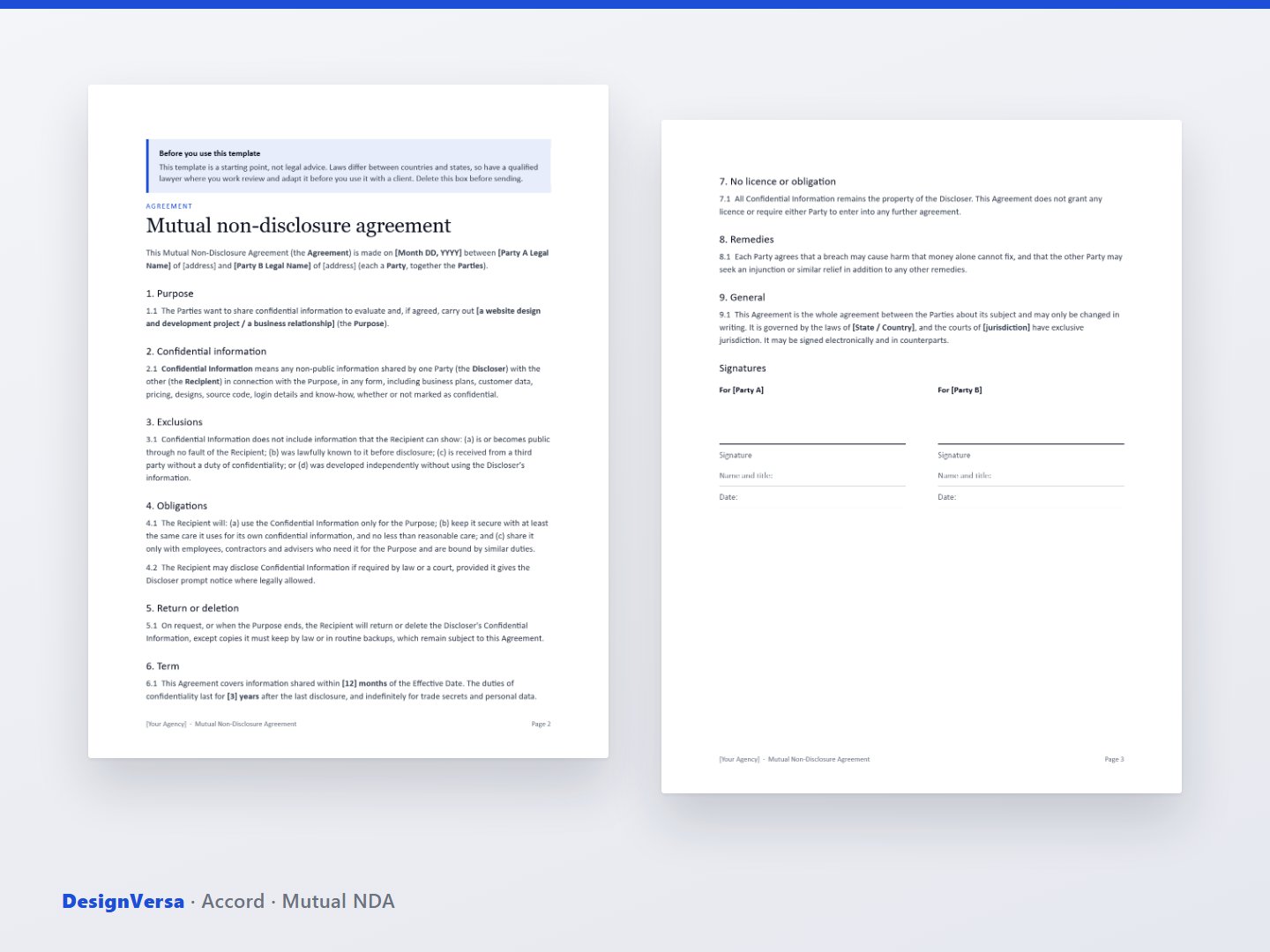
Task: Click the "Mutual NDA" caption text
Action: point(338,902)
